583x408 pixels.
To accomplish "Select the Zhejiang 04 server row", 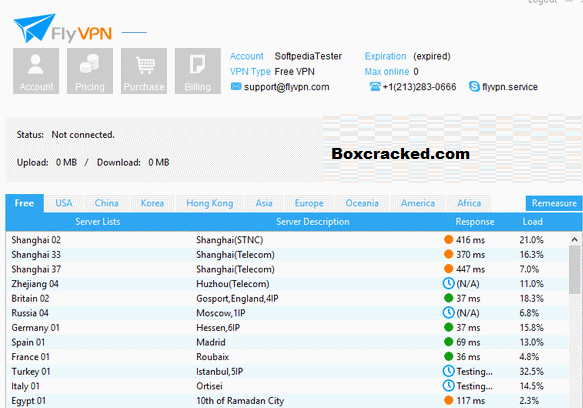I will 287,284.
